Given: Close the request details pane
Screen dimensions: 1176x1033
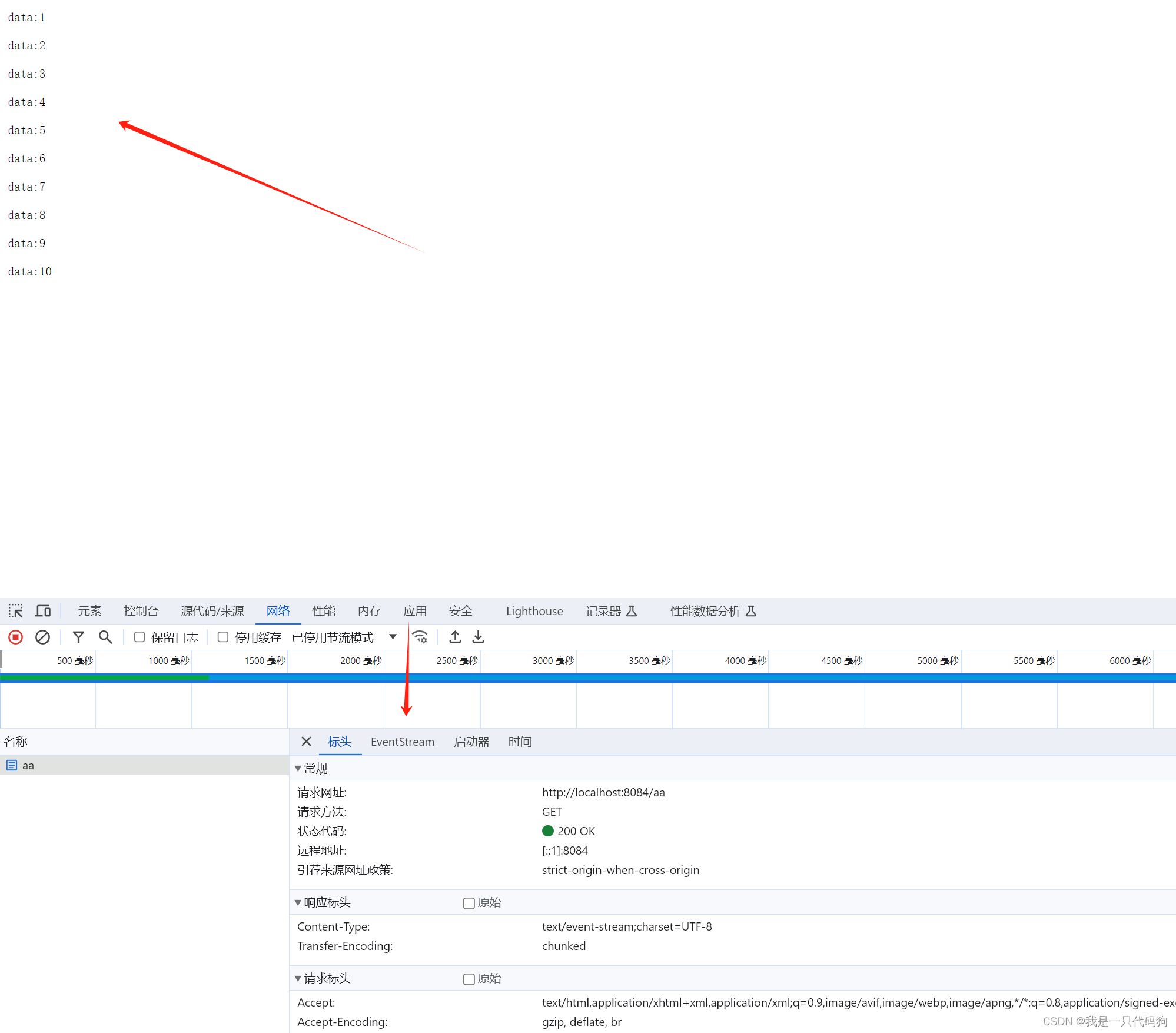Looking at the screenshot, I should pyautogui.click(x=306, y=742).
